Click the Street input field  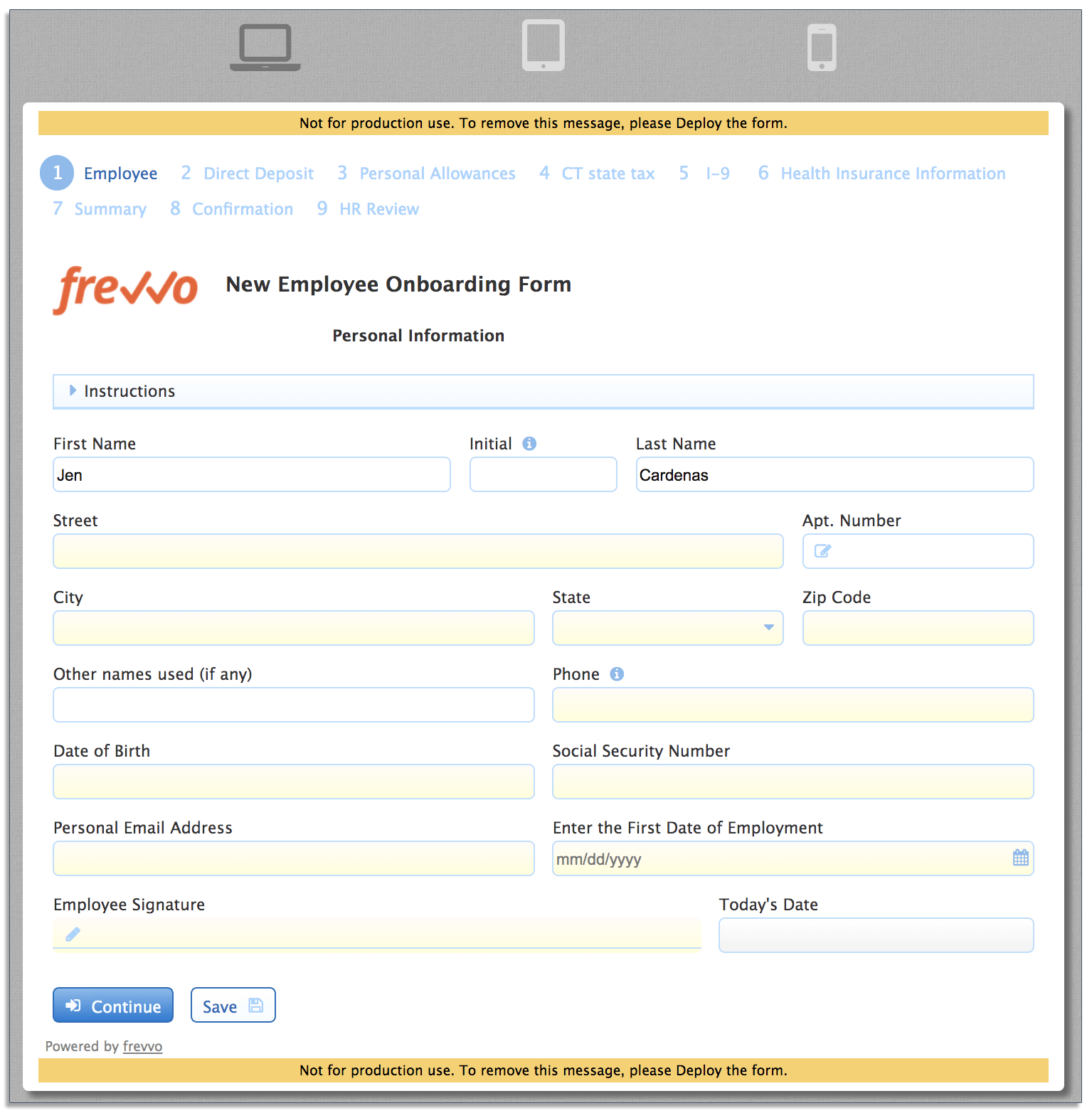pyautogui.click(x=418, y=551)
